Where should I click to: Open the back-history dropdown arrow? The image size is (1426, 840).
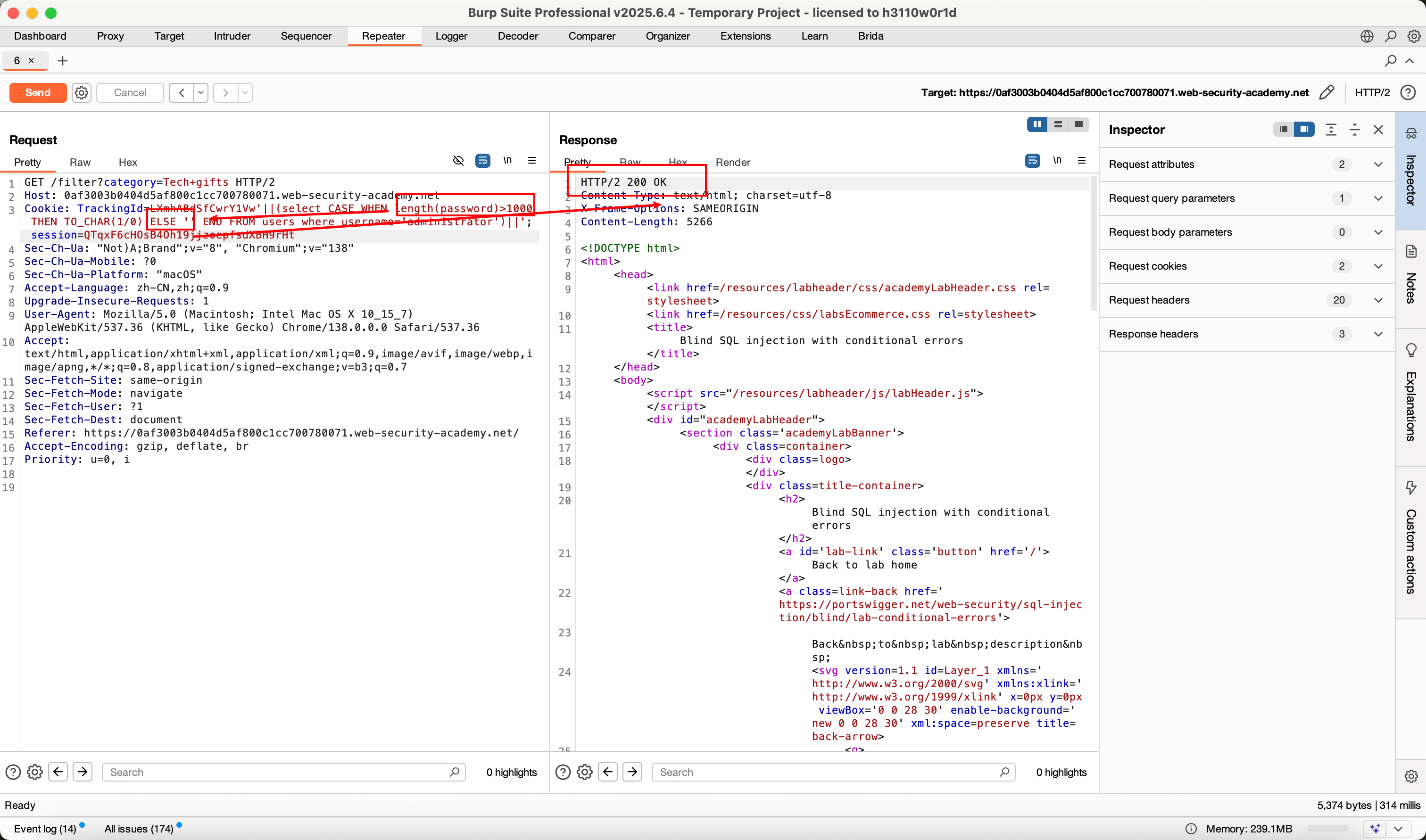tap(201, 92)
